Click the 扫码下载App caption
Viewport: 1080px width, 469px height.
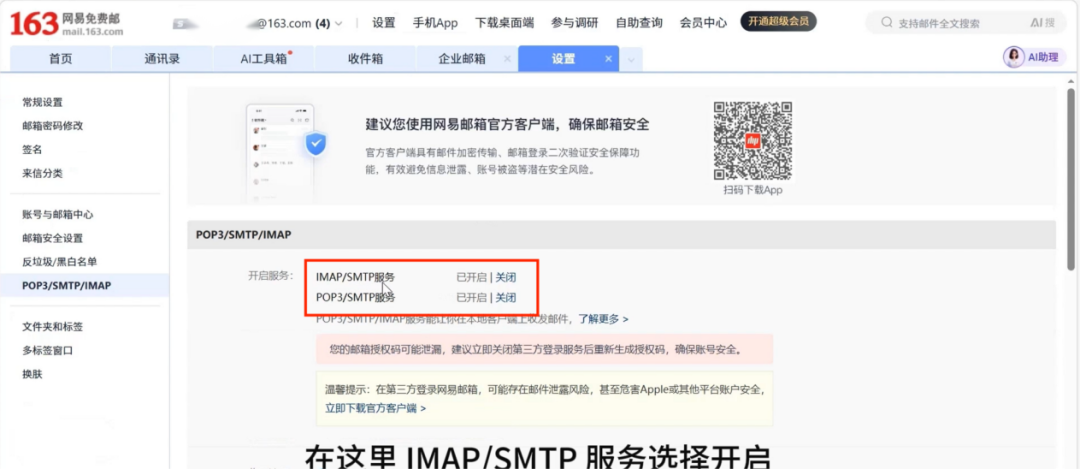point(753,190)
